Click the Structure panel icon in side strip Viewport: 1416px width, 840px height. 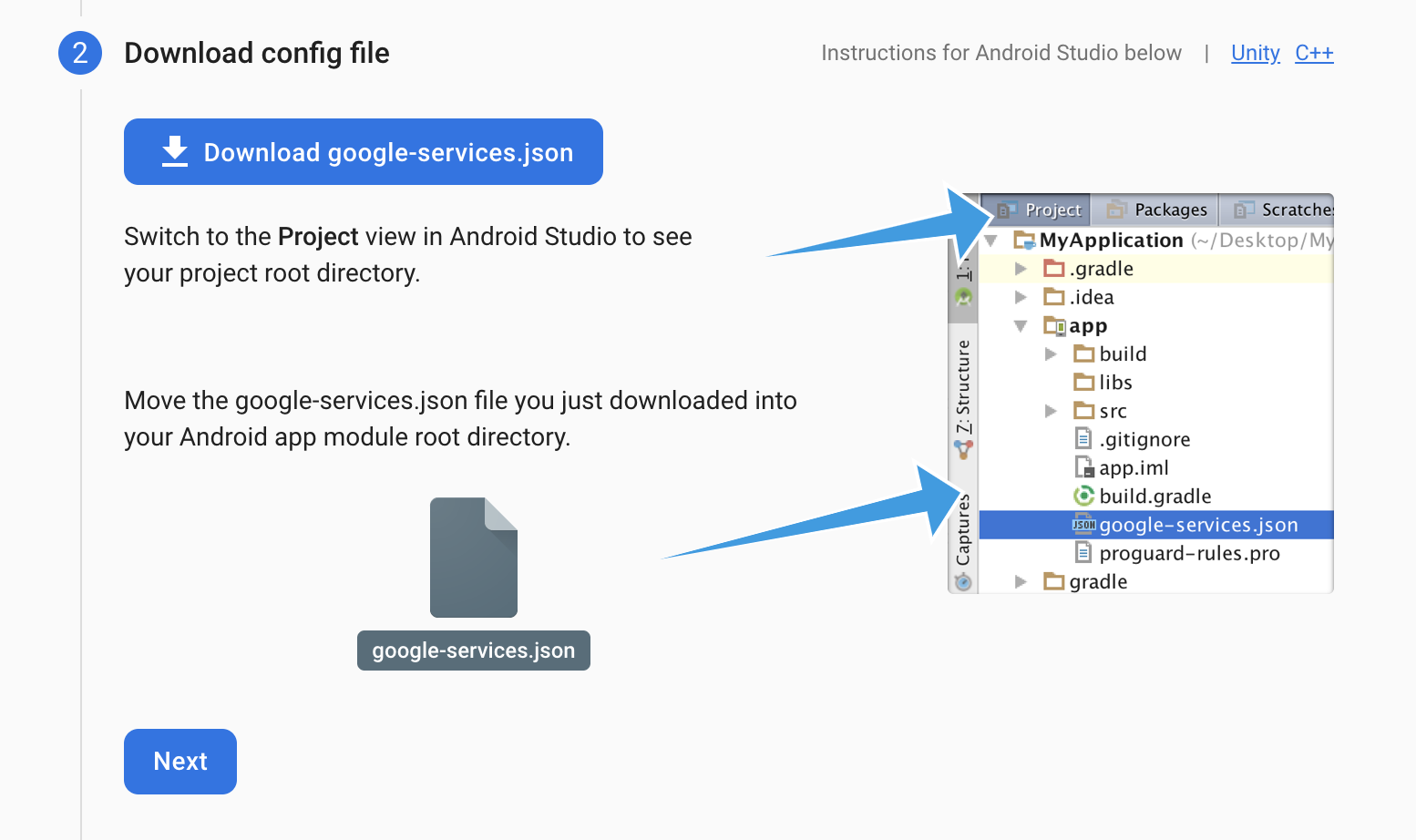(963, 449)
